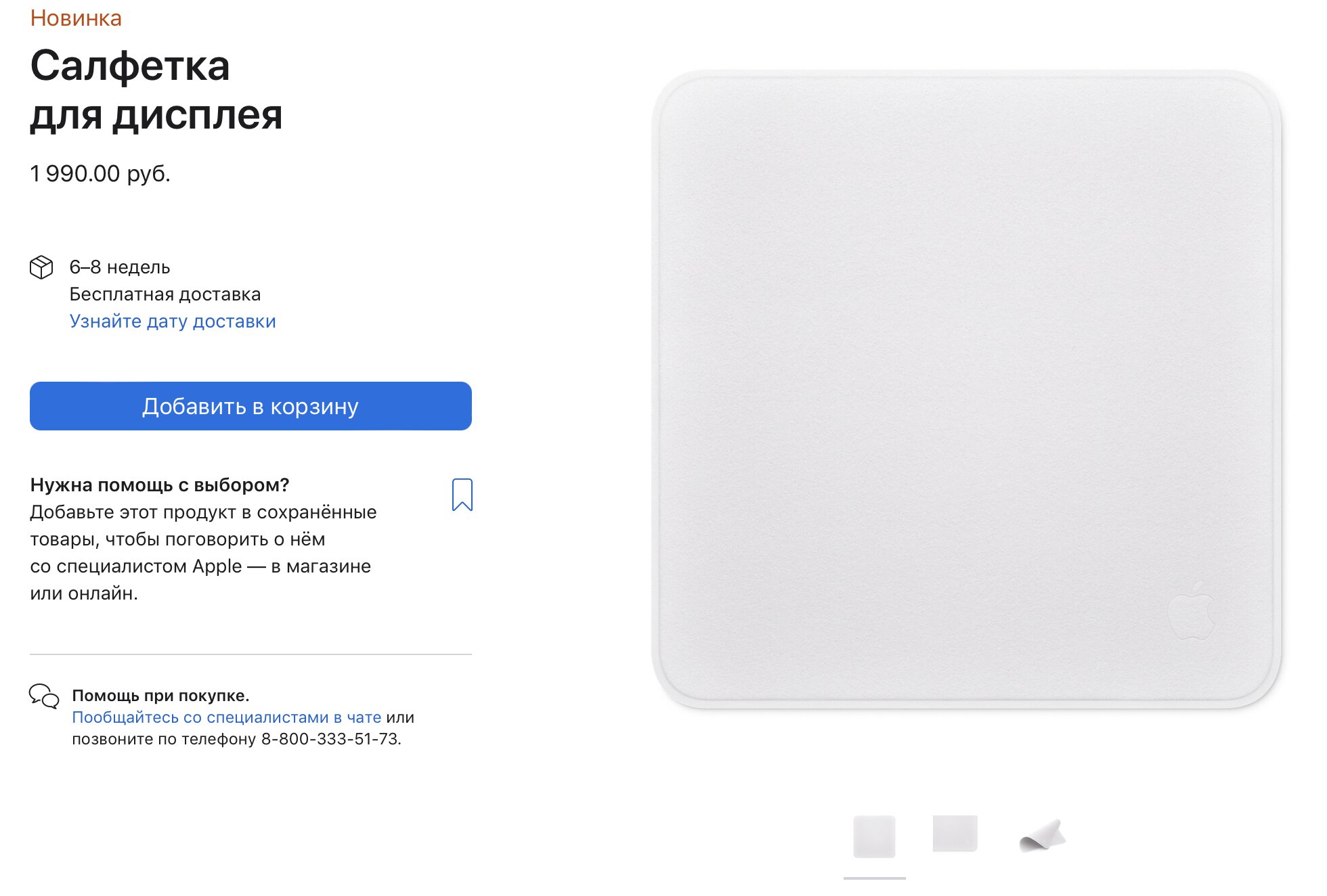Open the 'Узнайте дату доставки' link
Viewport: 1327px width, 896px height.
click(173, 321)
